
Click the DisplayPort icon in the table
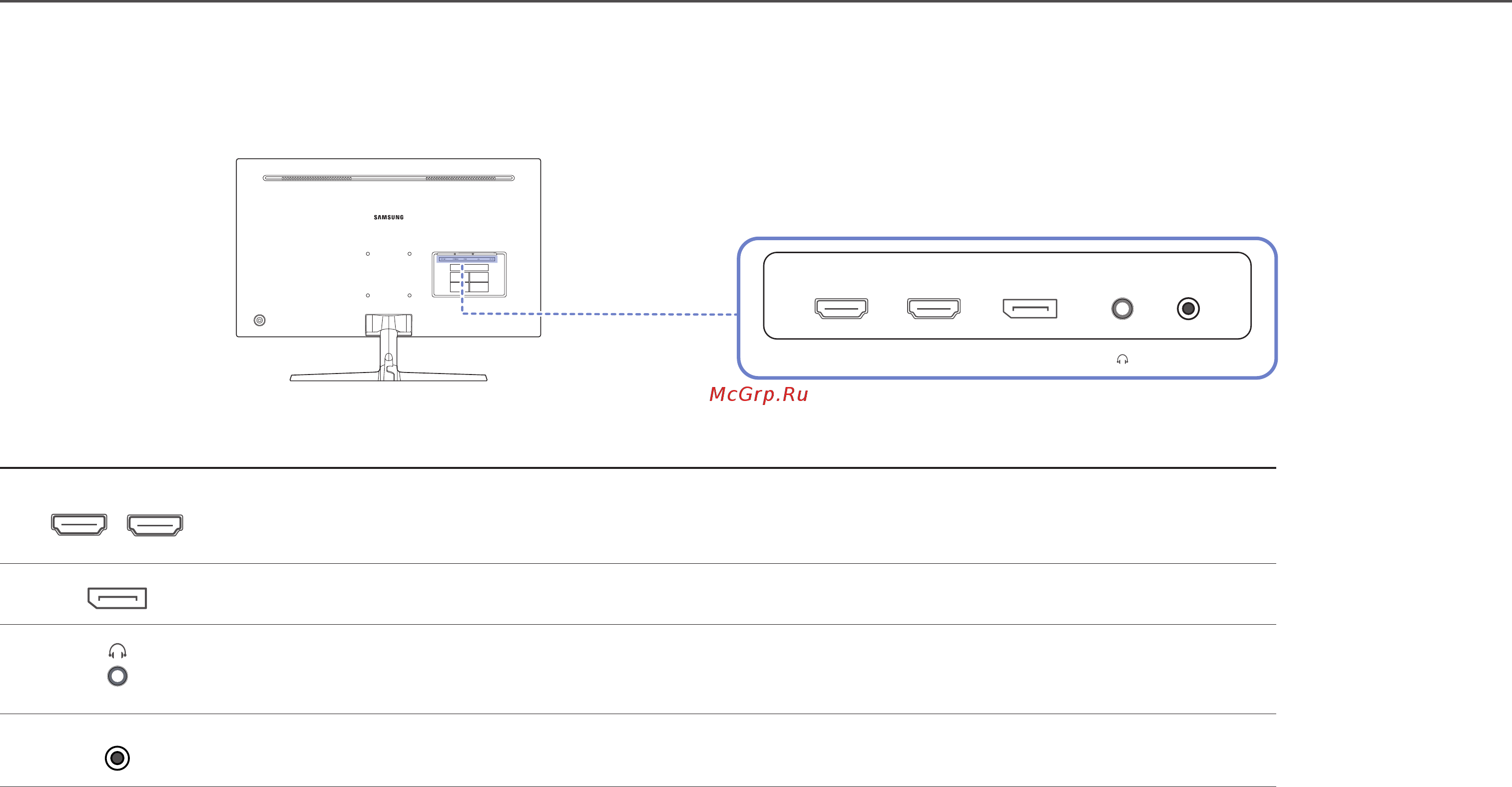[x=117, y=598]
